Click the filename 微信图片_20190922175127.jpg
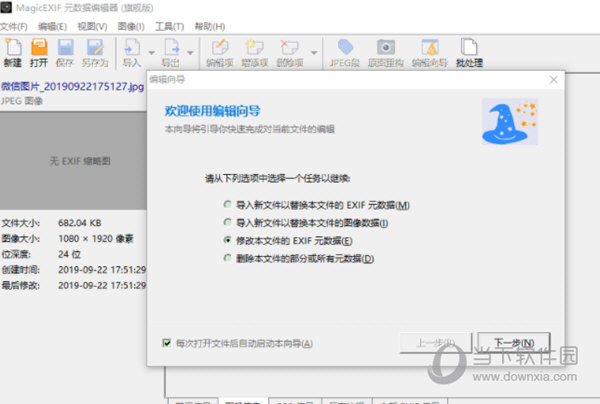This screenshot has width=600, height=404. [x=72, y=86]
